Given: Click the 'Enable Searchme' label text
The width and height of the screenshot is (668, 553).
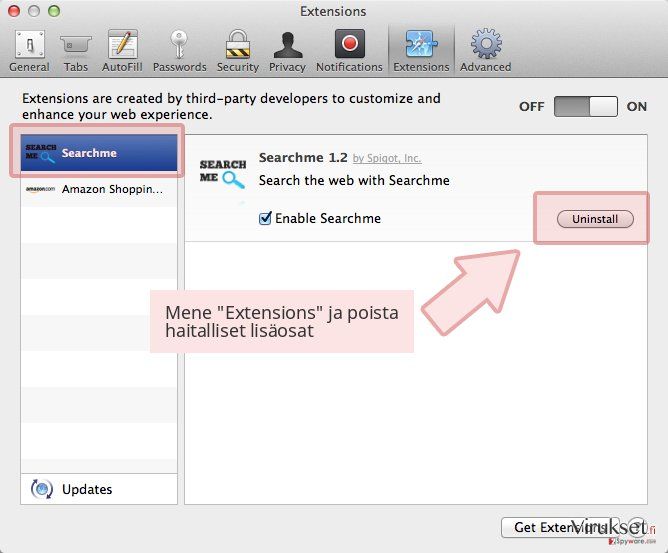Looking at the screenshot, I should [x=328, y=218].
